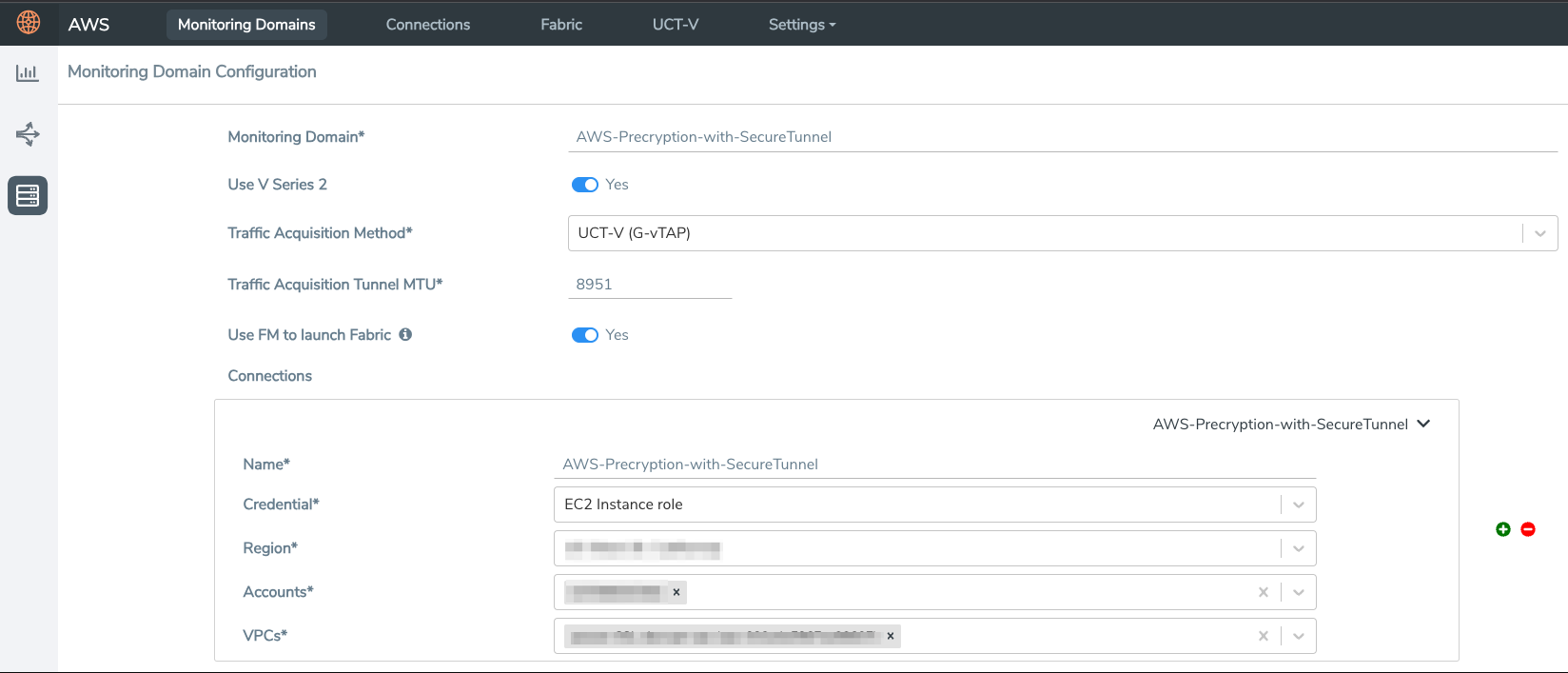Click the Credential field label

(x=281, y=505)
